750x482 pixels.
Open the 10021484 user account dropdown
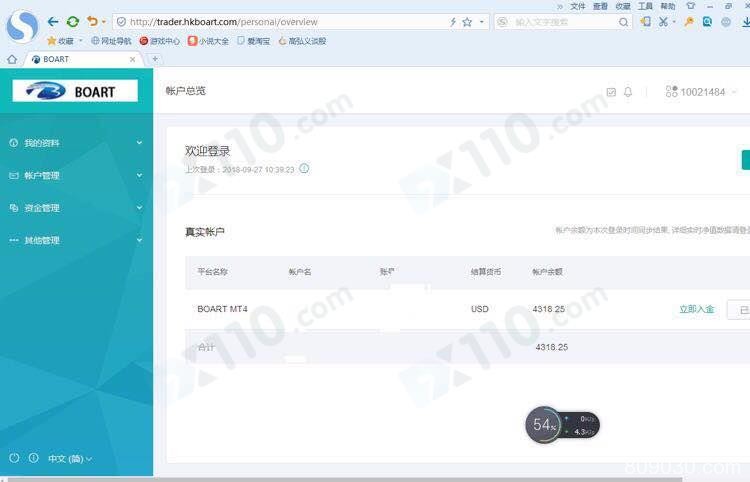701,92
